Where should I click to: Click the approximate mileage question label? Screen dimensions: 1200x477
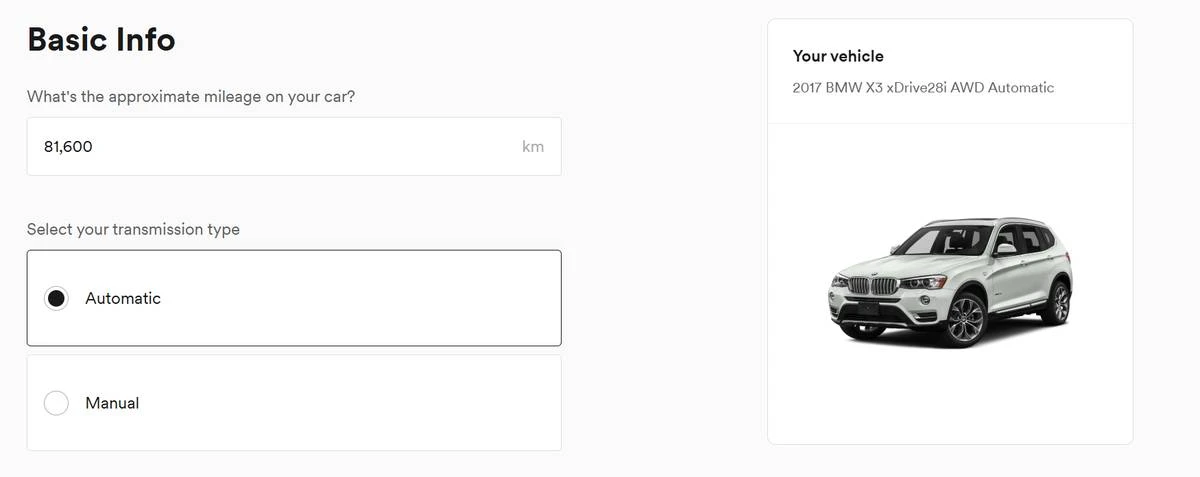191,97
